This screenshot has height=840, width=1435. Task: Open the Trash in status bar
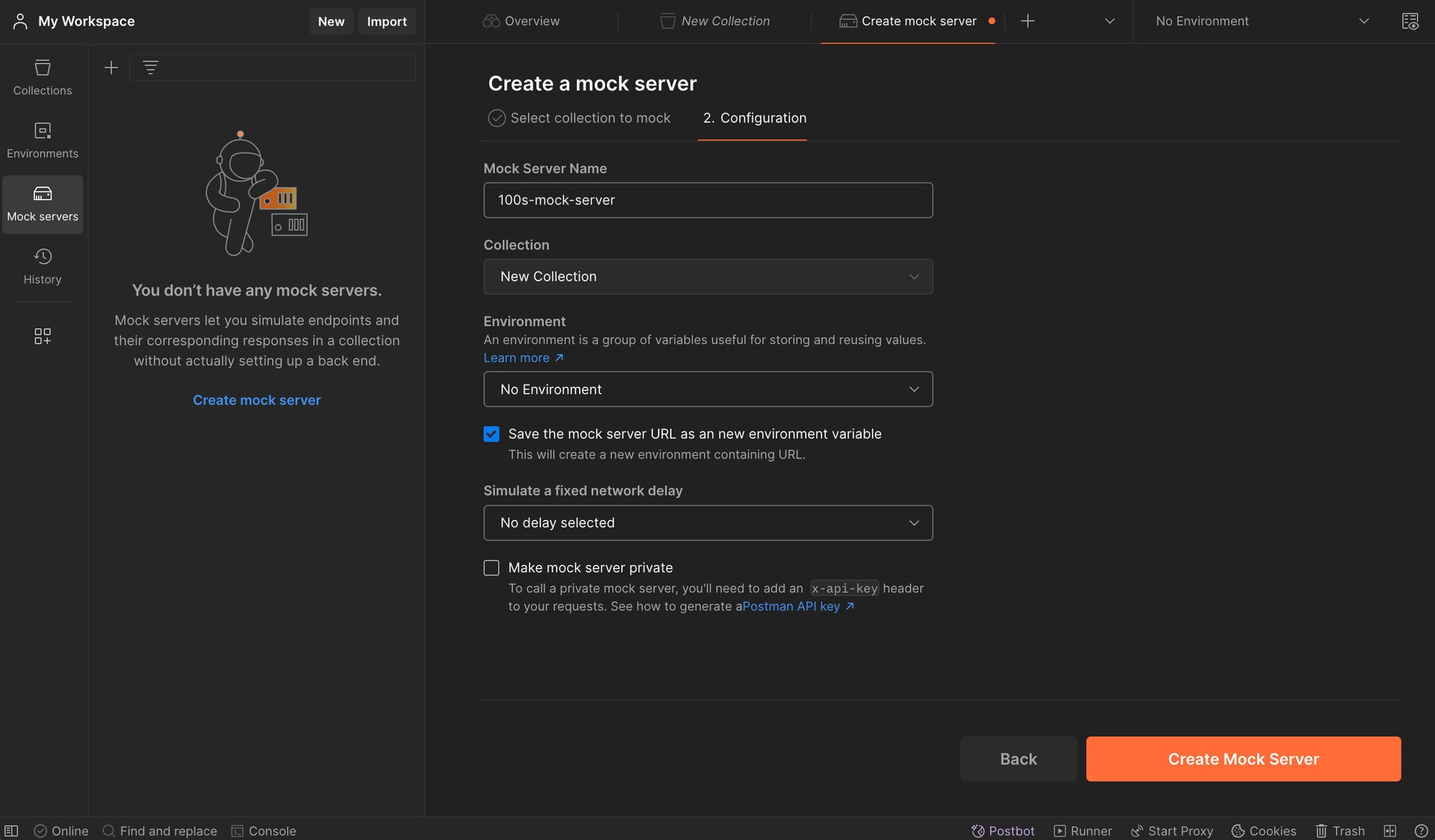tap(1340, 831)
